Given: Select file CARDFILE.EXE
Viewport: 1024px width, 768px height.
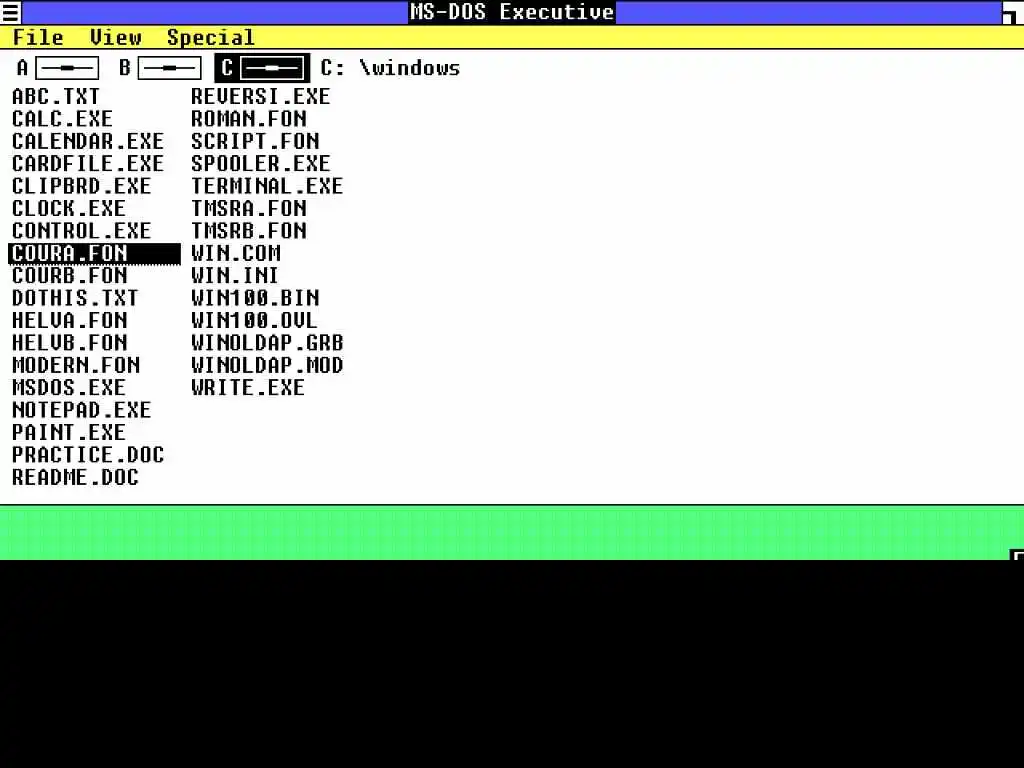Looking at the screenshot, I should click(x=88, y=163).
